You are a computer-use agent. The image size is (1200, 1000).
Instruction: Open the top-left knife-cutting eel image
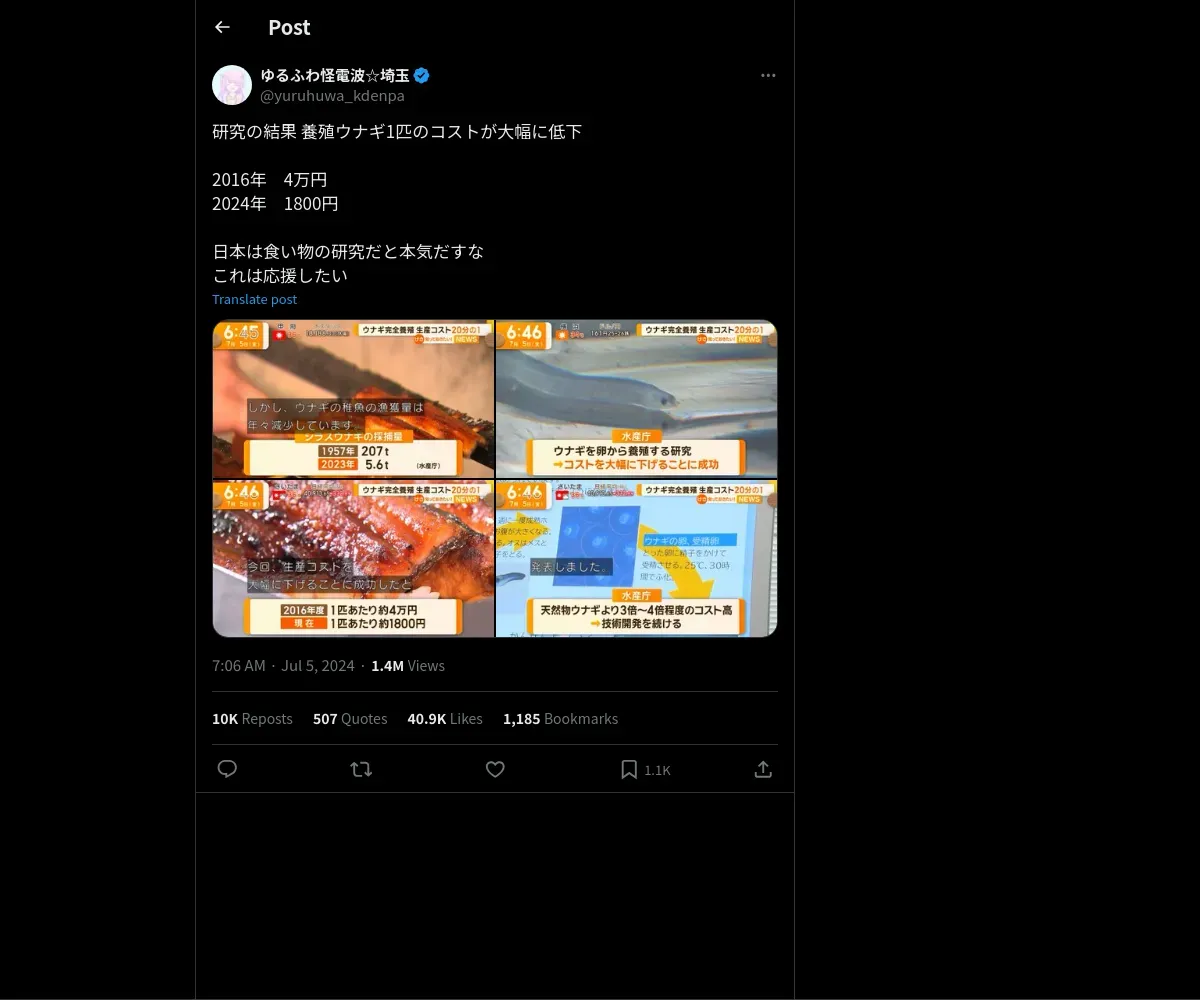coord(353,398)
